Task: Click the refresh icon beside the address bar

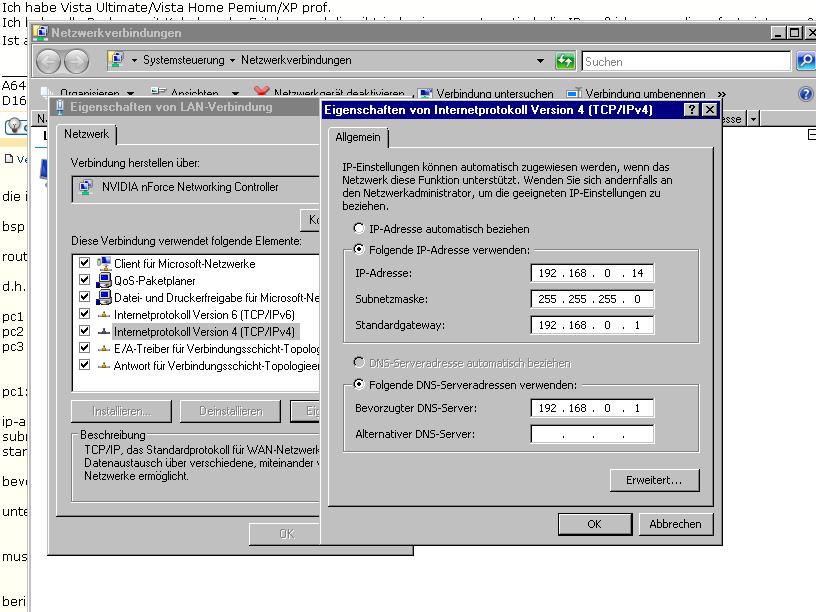Action: 565,61
